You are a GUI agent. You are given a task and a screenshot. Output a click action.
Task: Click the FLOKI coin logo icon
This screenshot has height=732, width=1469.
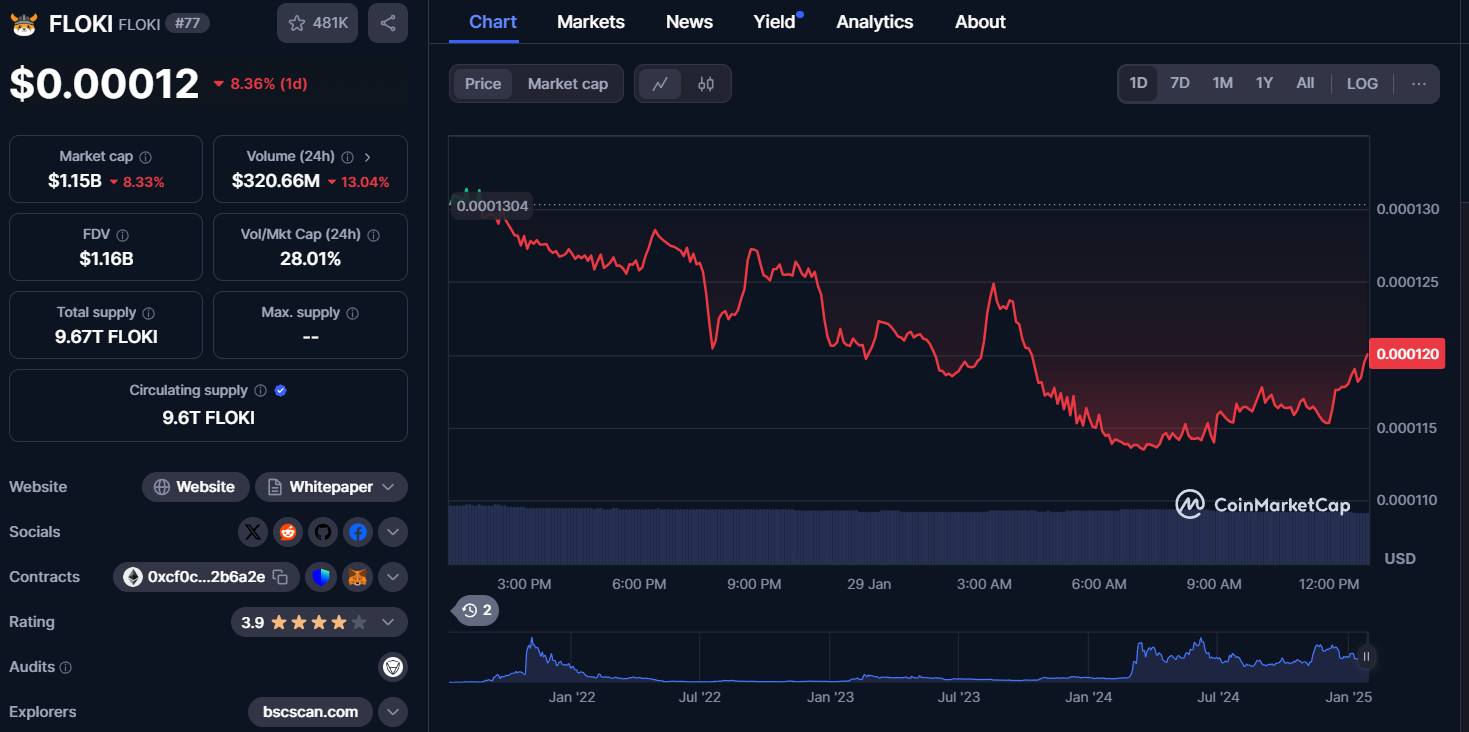pyautogui.click(x=23, y=24)
